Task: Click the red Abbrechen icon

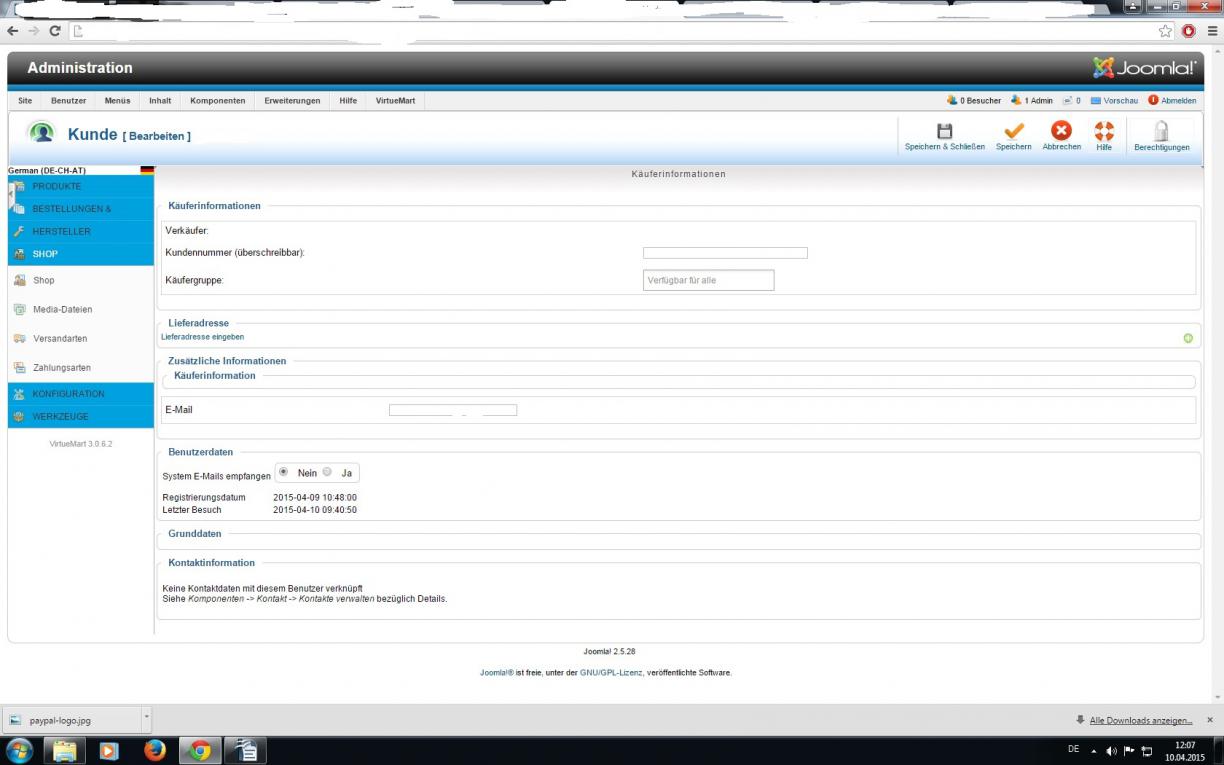Action: tap(1061, 132)
